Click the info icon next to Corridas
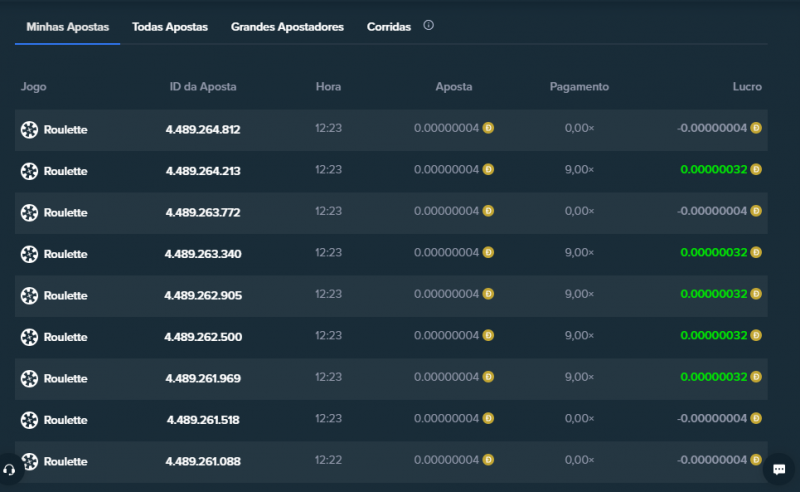 coord(429,25)
